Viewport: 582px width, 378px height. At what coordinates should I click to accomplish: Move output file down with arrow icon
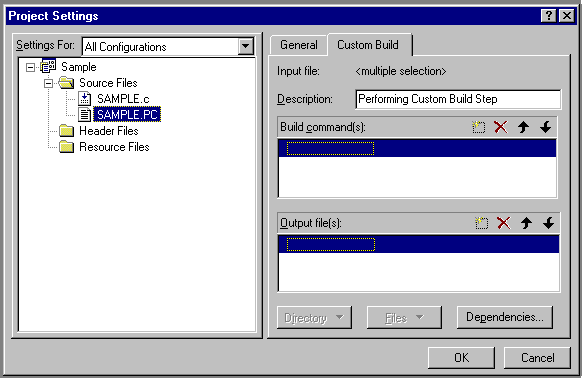point(549,223)
